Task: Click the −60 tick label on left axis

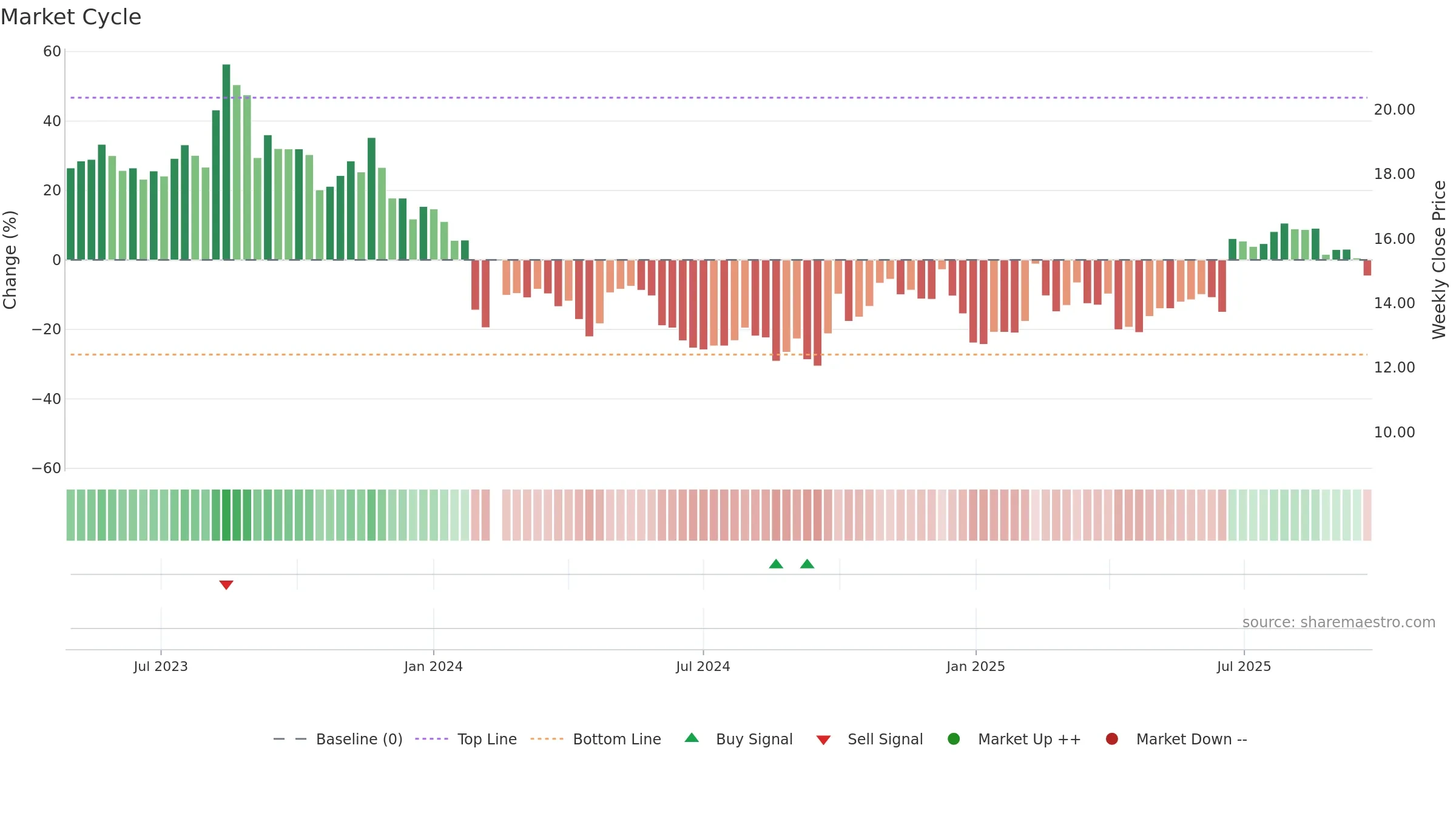Action: [47, 468]
